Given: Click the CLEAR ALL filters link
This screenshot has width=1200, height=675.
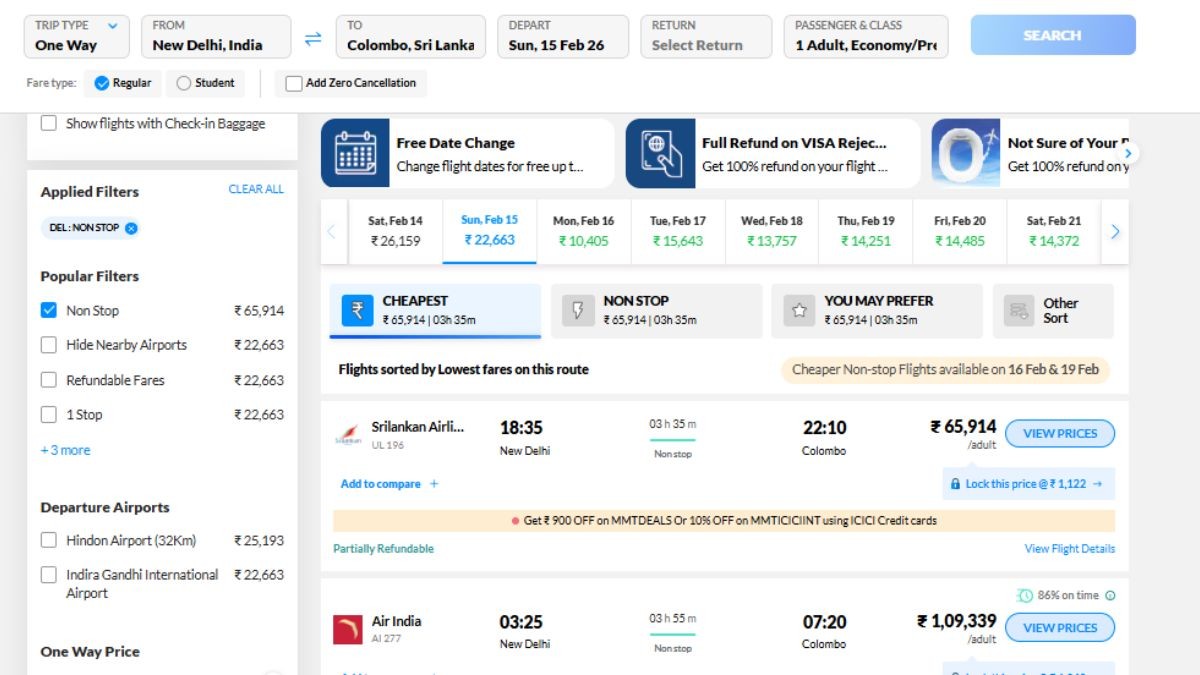Looking at the screenshot, I should click(x=256, y=189).
